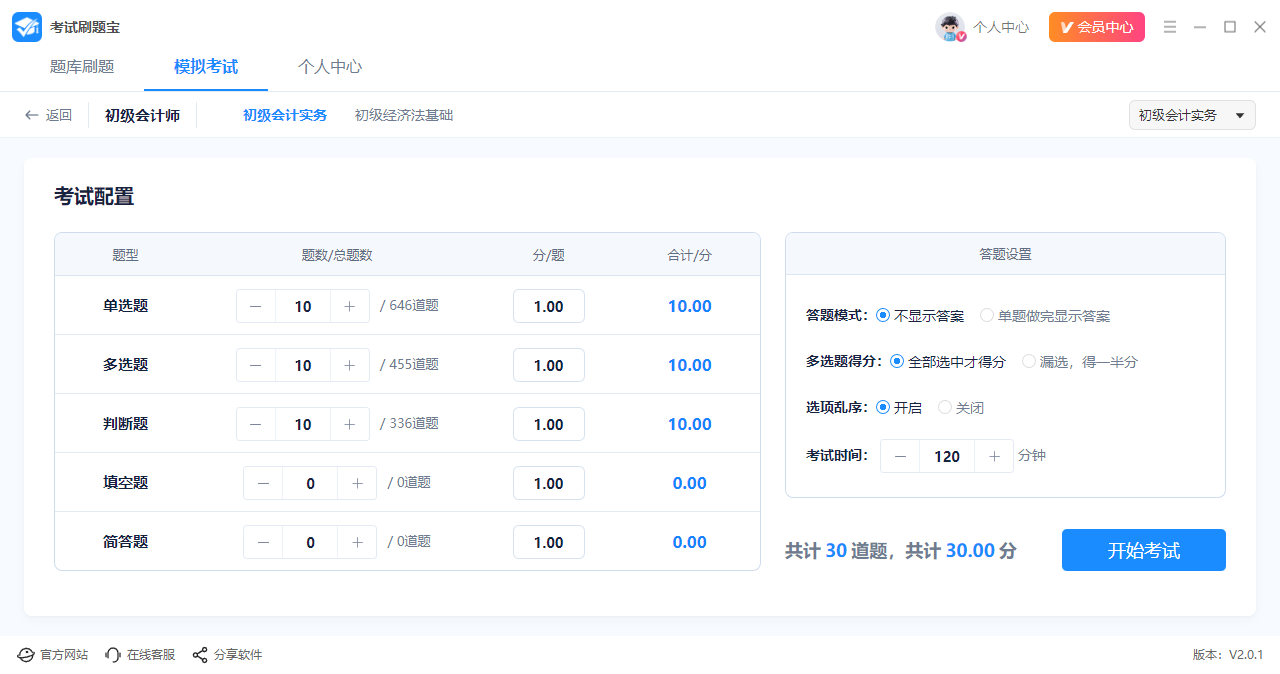Disable 选项乱序 with 关闭
This screenshot has width=1280, height=674.
(961, 407)
